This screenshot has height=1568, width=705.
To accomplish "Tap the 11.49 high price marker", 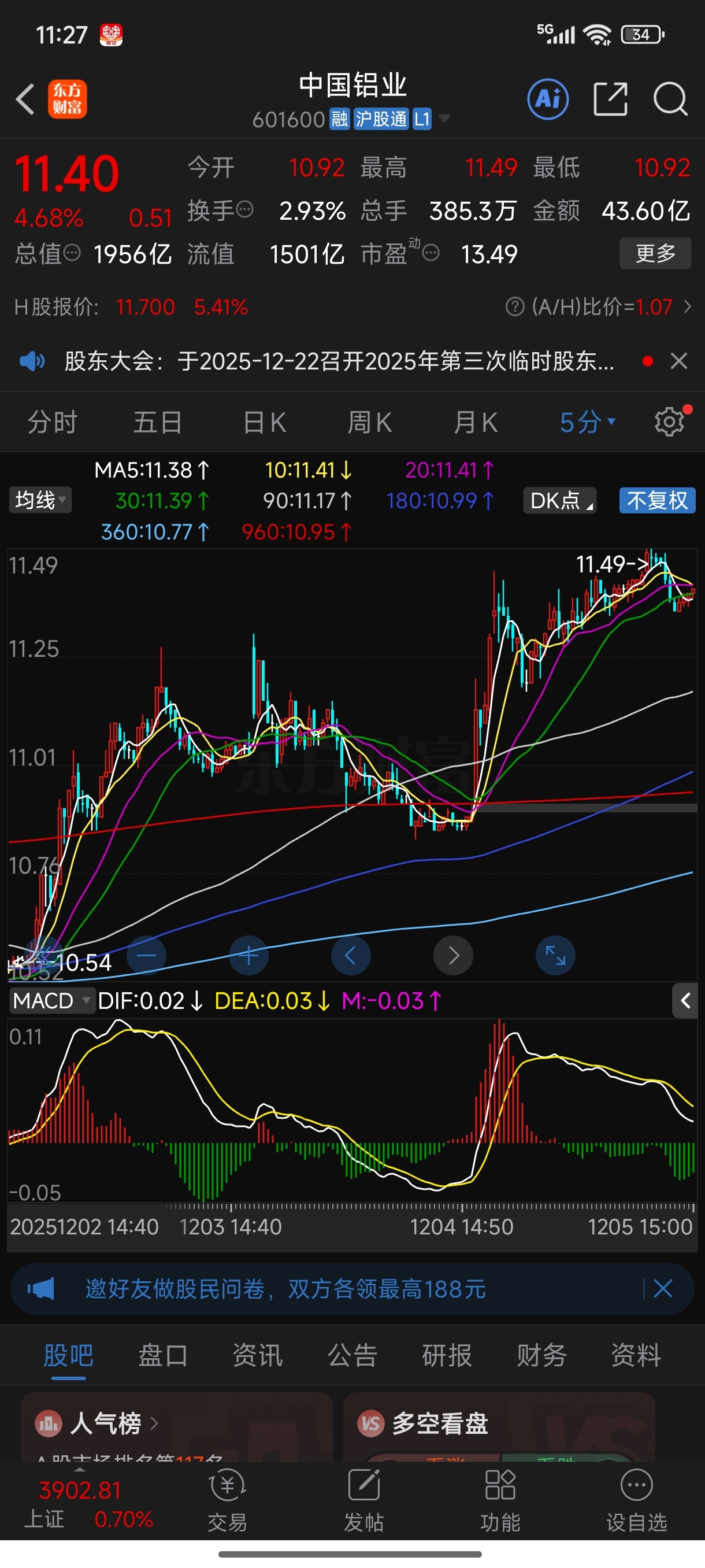I will (611, 564).
